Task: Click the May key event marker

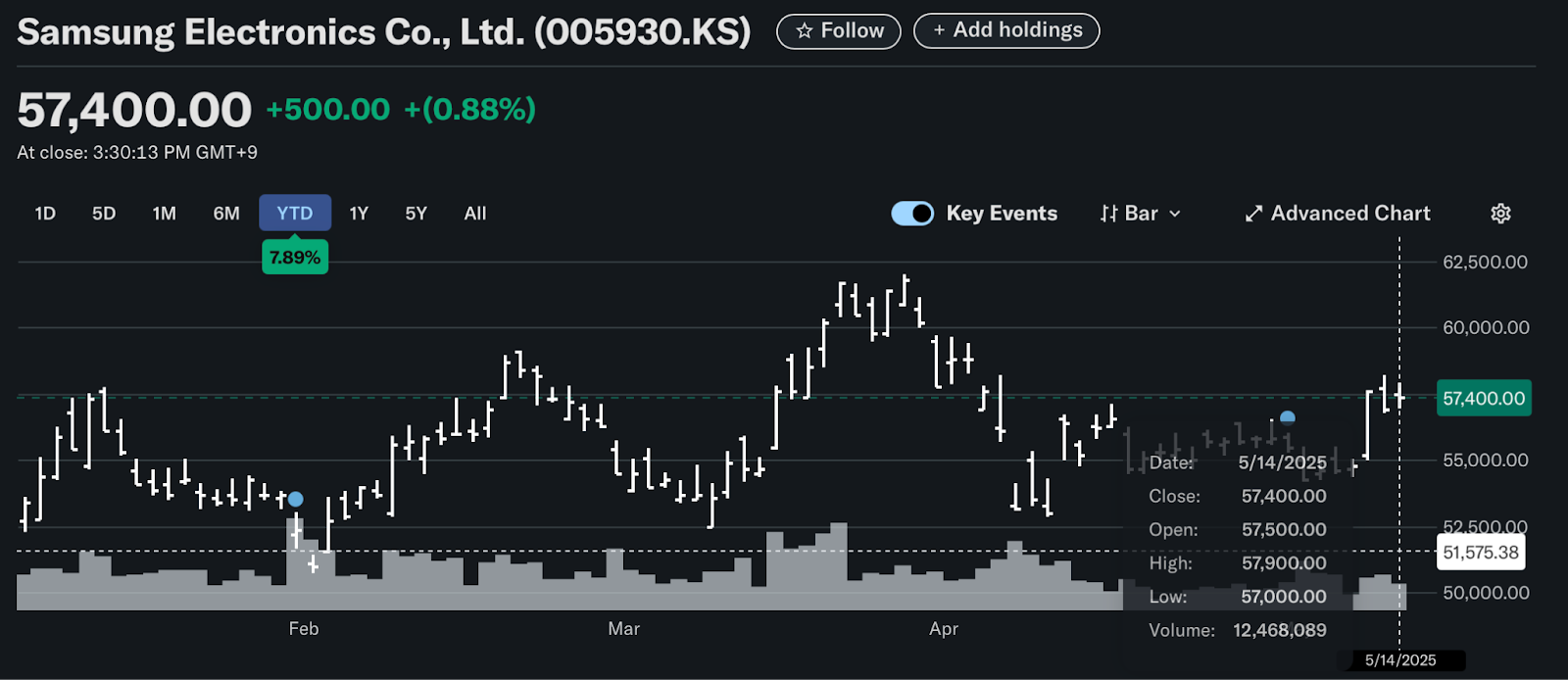Action: [1288, 417]
